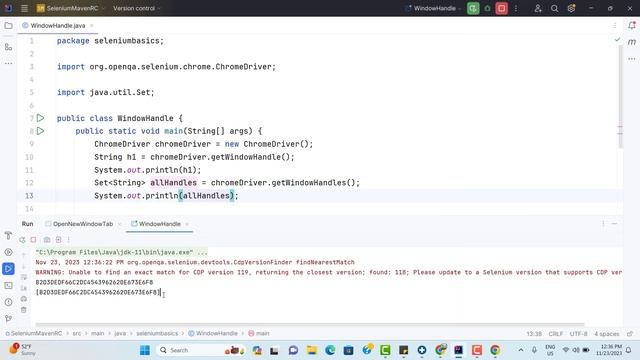
Task: Open Run panel options menu
Action: (x=603, y=224)
